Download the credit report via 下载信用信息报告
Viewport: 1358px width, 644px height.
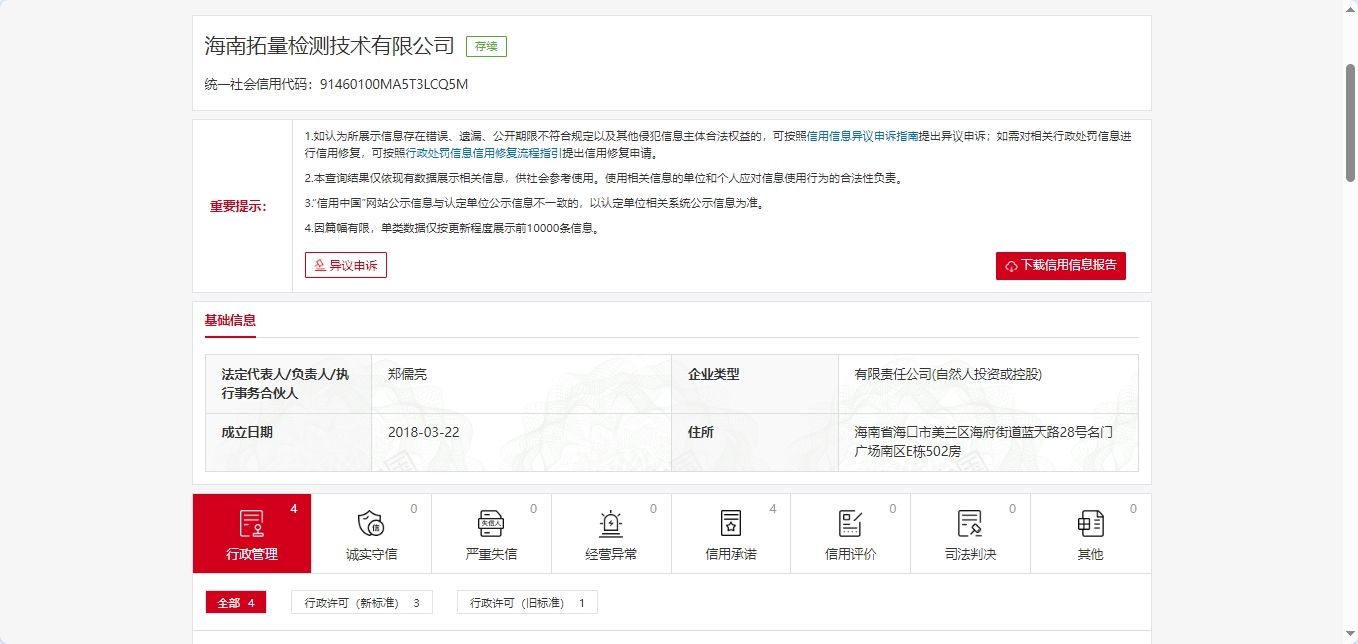tap(1060, 266)
